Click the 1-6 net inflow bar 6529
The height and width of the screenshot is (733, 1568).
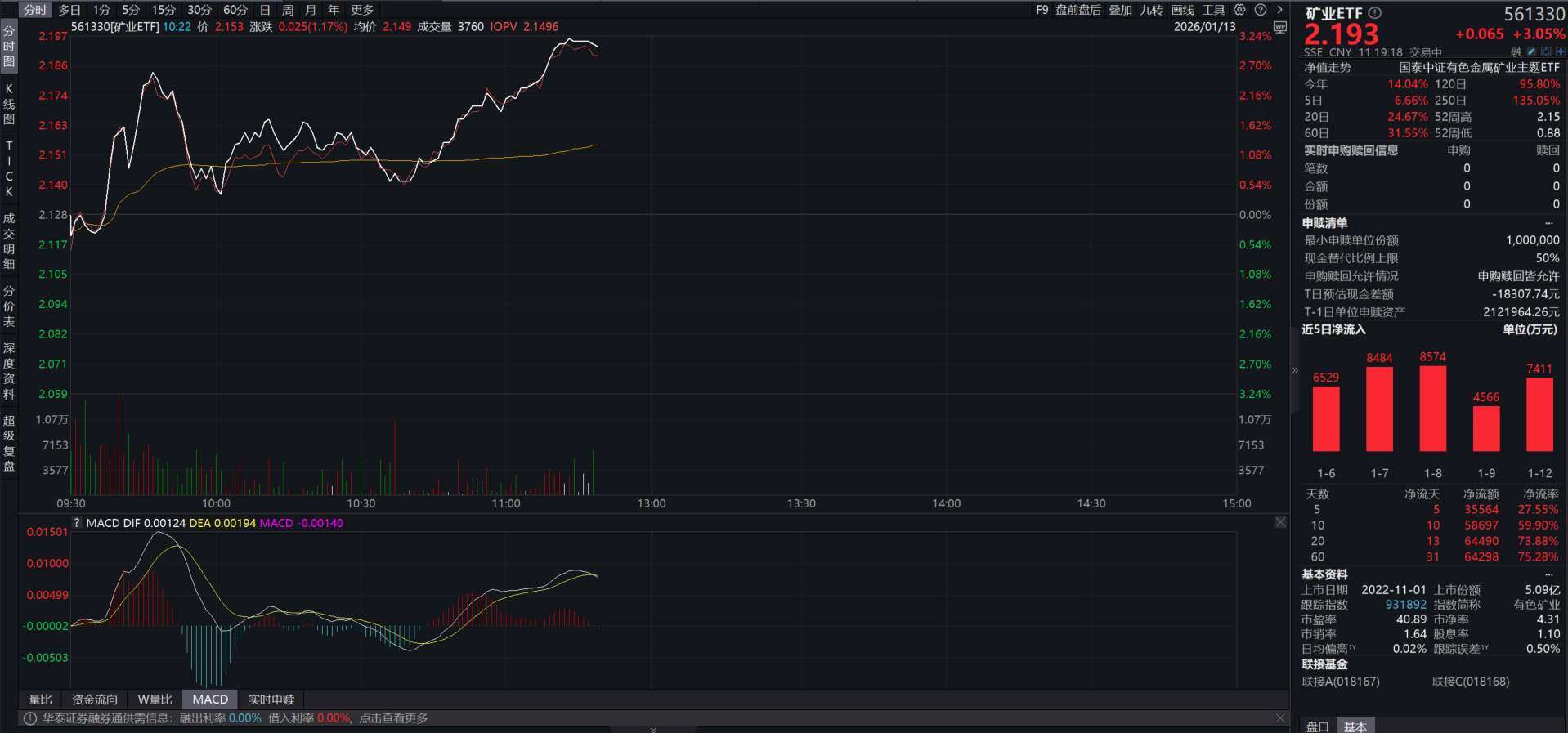(1326, 418)
